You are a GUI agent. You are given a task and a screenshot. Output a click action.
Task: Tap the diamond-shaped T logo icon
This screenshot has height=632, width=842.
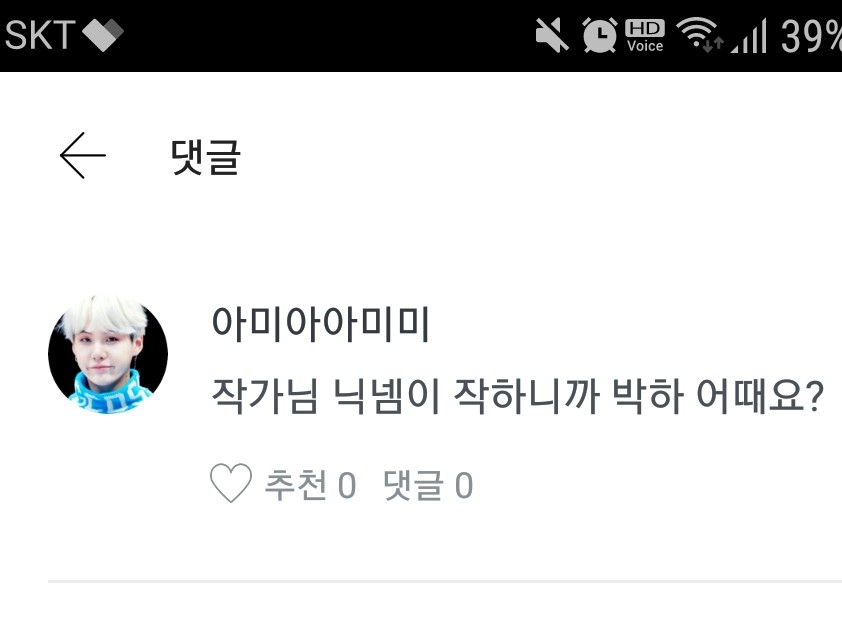[103, 35]
